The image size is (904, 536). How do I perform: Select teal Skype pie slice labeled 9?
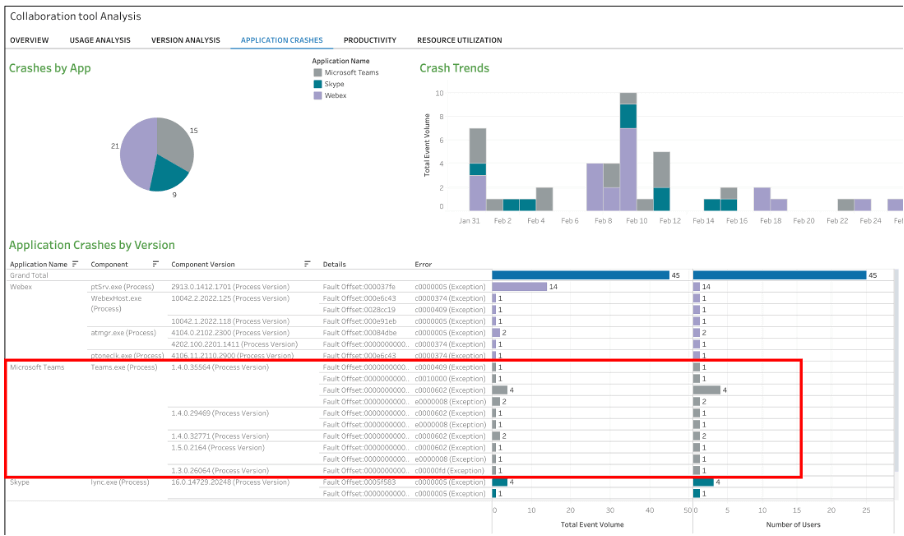point(170,176)
